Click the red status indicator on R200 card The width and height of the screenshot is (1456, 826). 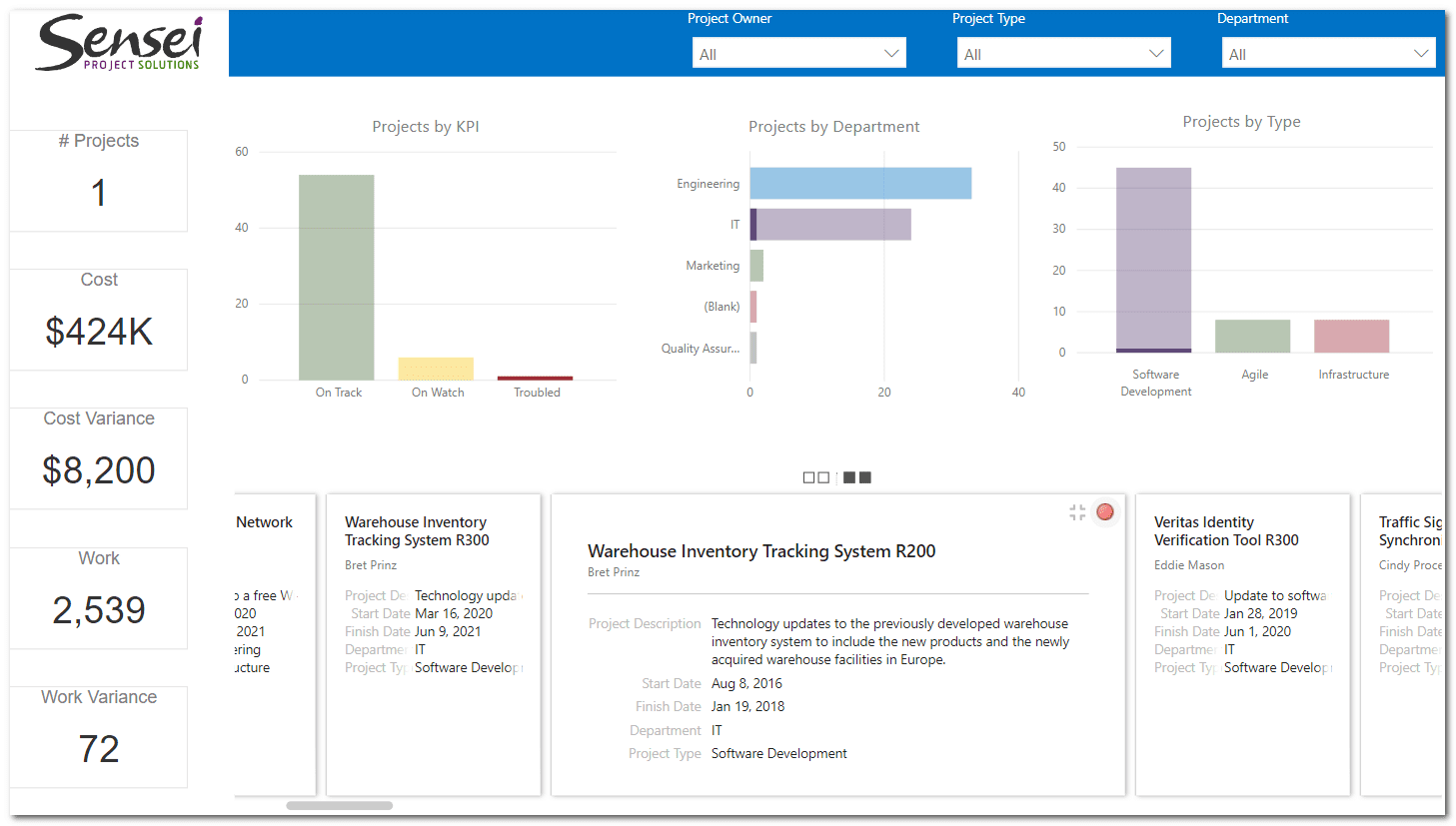click(1105, 512)
